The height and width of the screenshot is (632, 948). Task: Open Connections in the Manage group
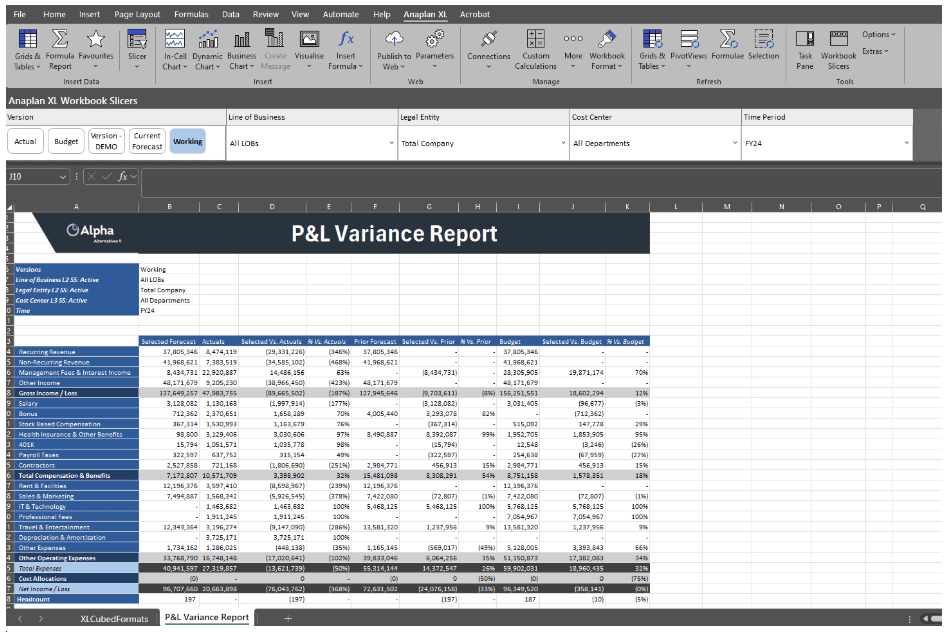tap(489, 48)
